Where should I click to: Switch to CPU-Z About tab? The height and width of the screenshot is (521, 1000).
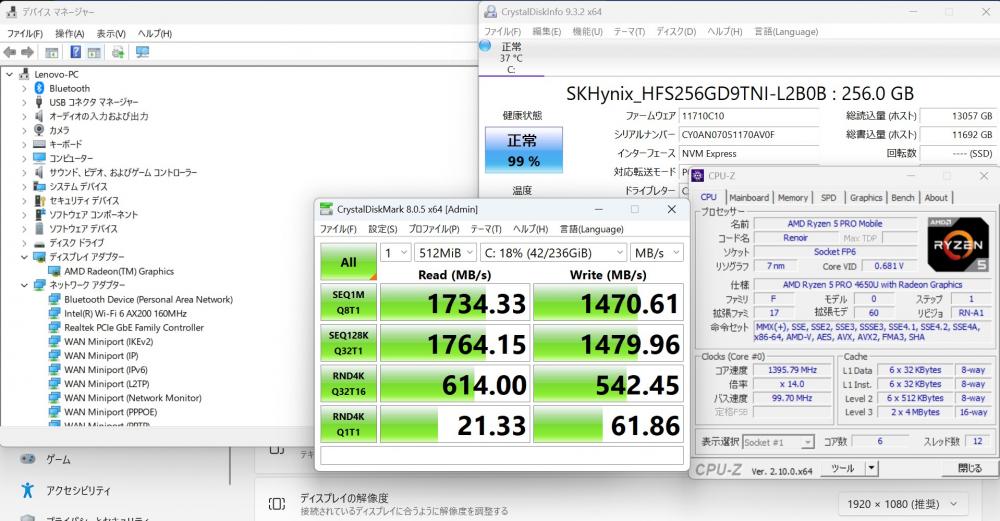pyautogui.click(x=936, y=198)
